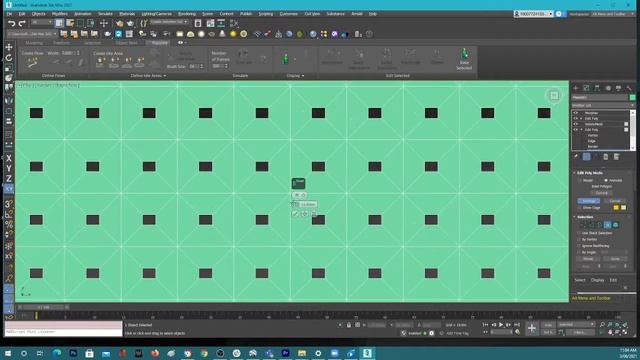Toggle visibility eye of Morpher modifier

[576, 113]
